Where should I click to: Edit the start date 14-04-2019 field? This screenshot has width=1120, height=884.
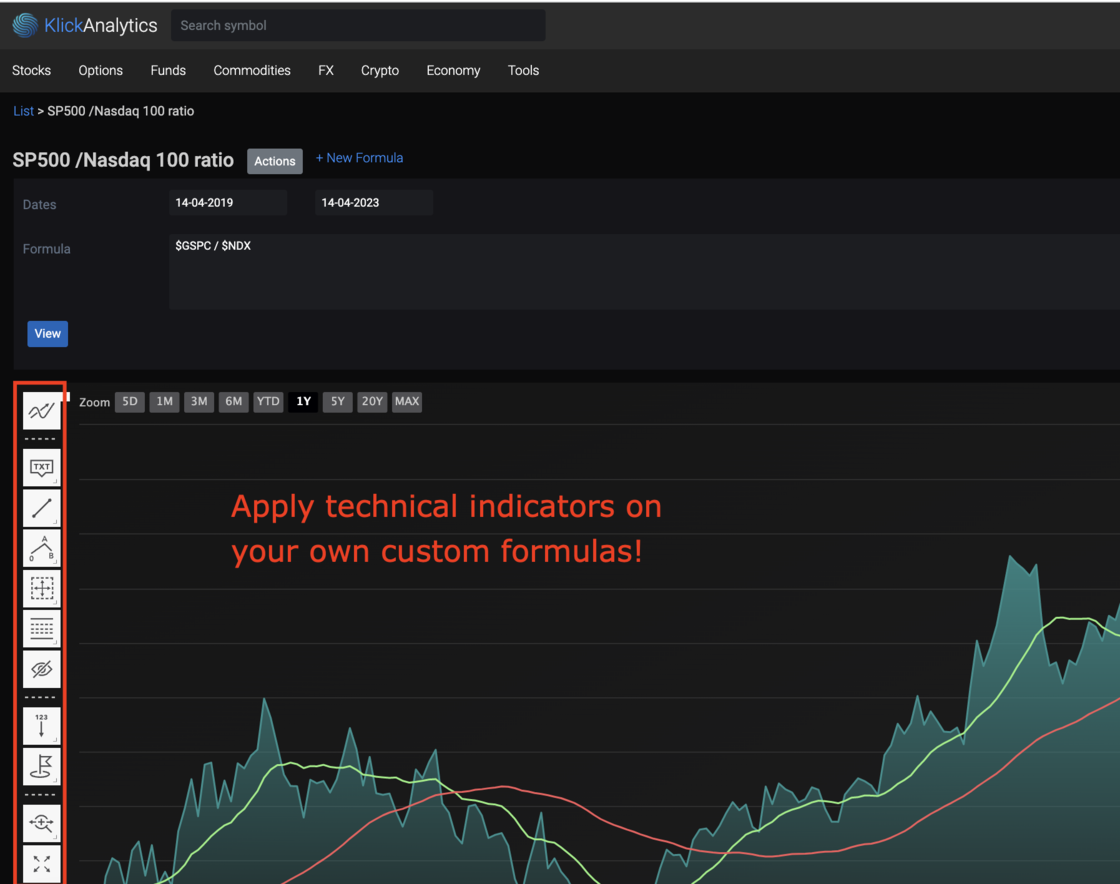point(228,203)
